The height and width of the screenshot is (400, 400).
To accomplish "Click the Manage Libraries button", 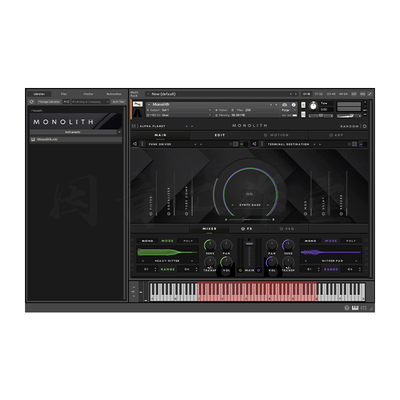I will [49, 102].
